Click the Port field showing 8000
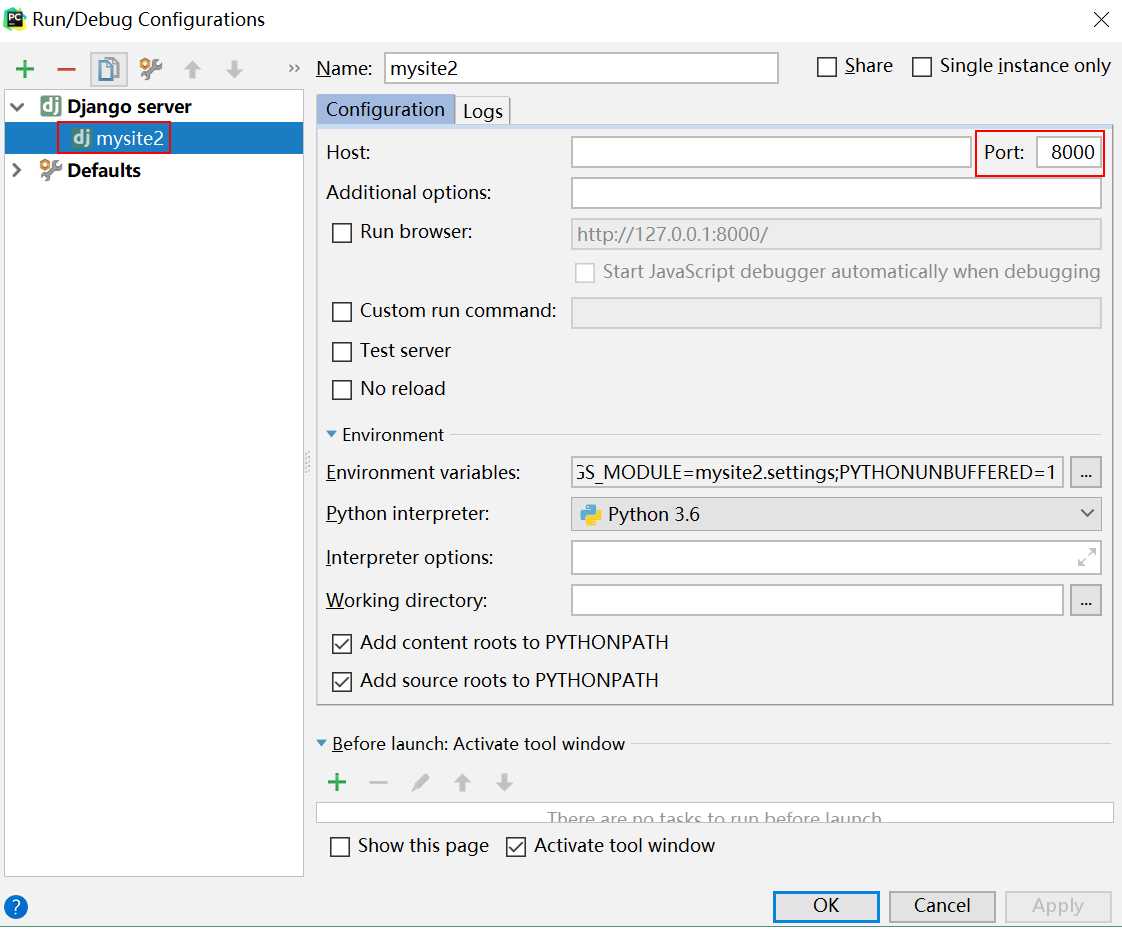The image size is (1122, 935). pyautogui.click(x=1069, y=152)
